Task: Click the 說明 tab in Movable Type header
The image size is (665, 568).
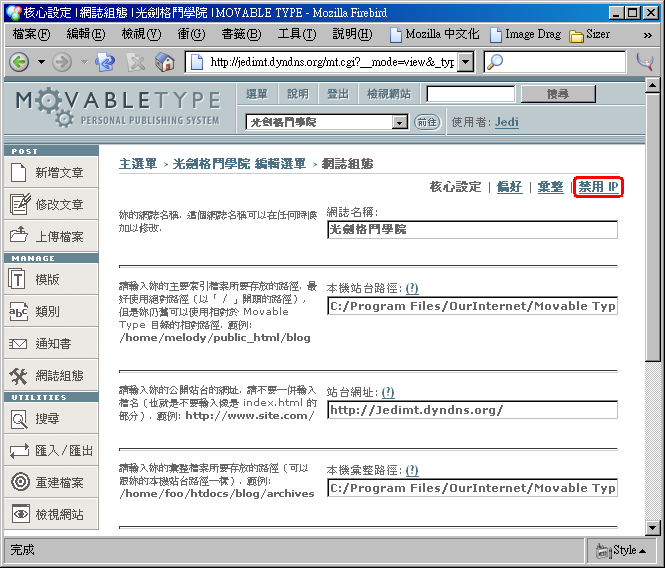Action: click(298, 94)
